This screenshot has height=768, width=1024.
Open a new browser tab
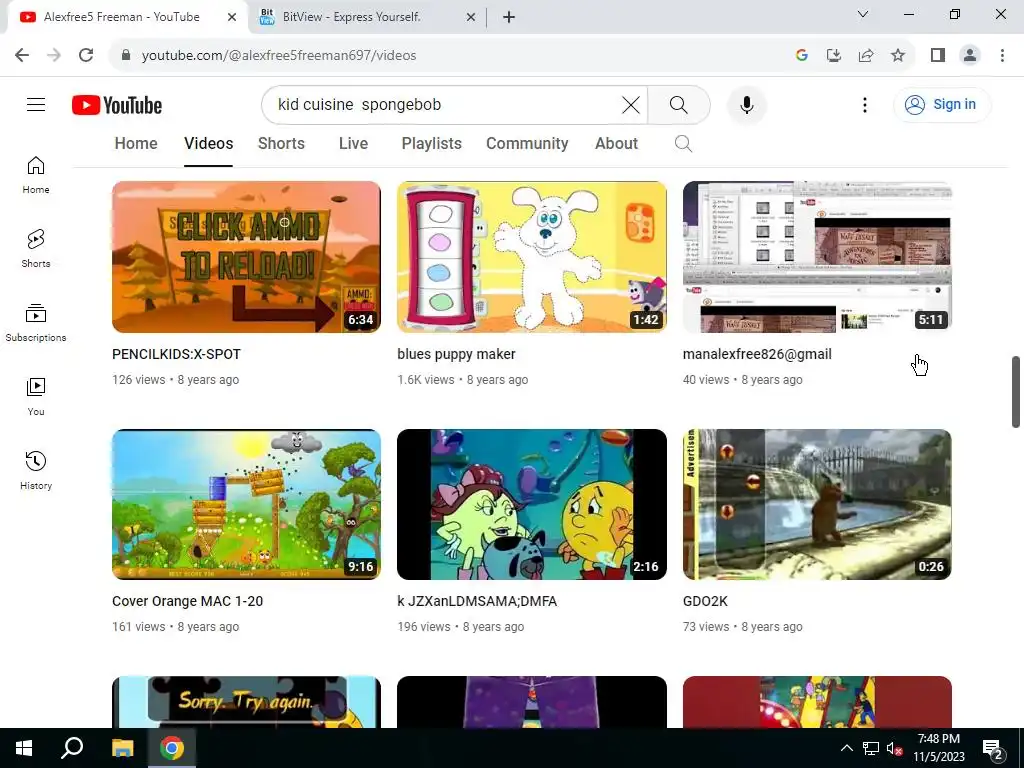pyautogui.click(x=509, y=17)
